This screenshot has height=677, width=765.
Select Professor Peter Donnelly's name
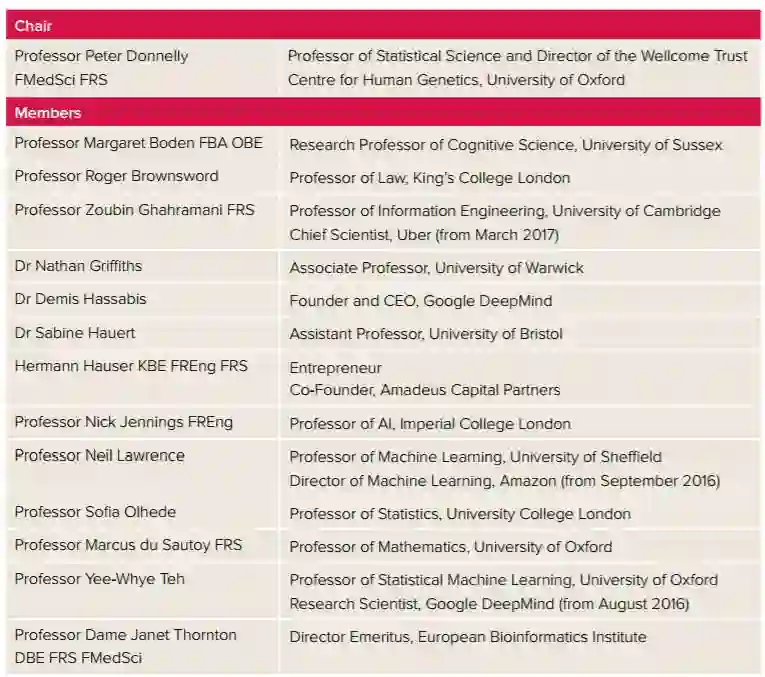coord(101,56)
